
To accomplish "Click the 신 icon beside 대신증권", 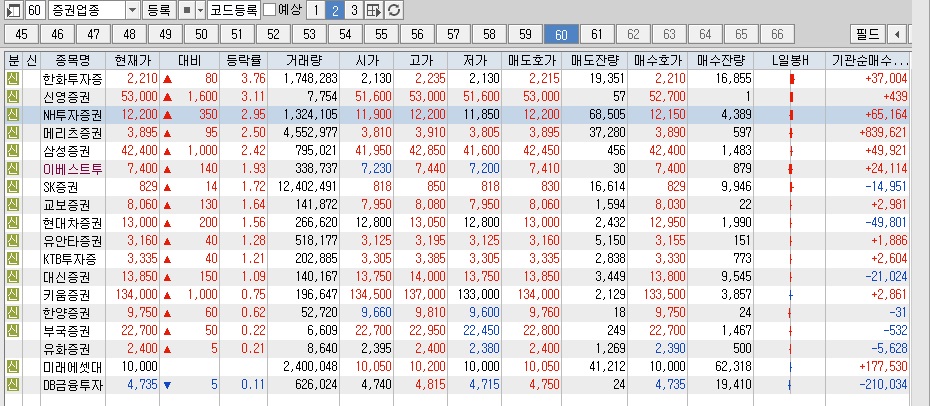I will tap(14, 277).
